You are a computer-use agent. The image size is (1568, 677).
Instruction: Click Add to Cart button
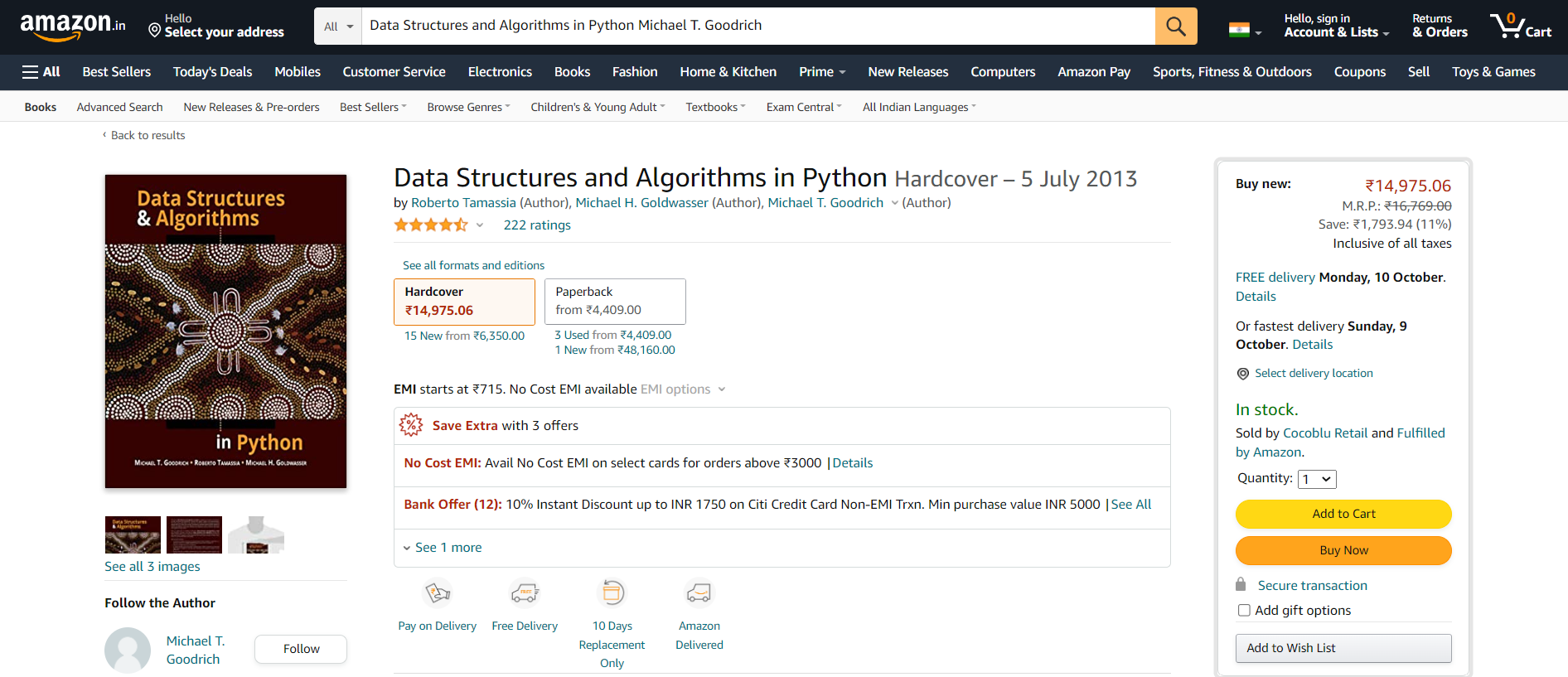(x=1343, y=514)
